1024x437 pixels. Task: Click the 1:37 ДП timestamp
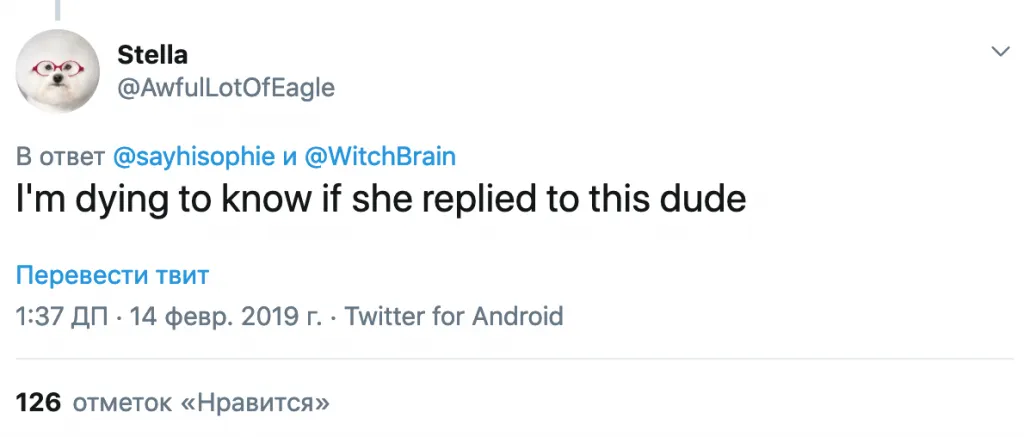pyautogui.click(x=63, y=317)
